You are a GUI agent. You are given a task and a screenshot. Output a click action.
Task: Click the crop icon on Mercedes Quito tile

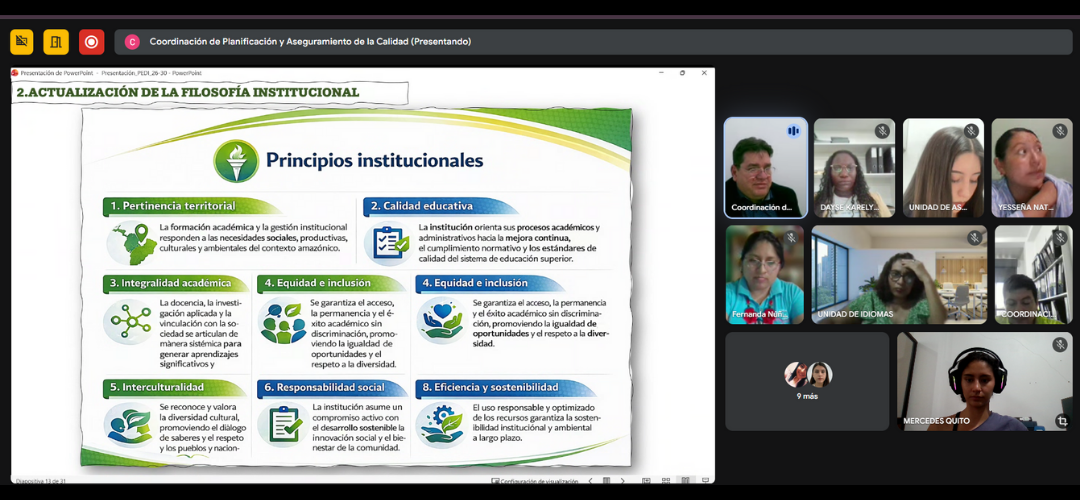click(1062, 421)
